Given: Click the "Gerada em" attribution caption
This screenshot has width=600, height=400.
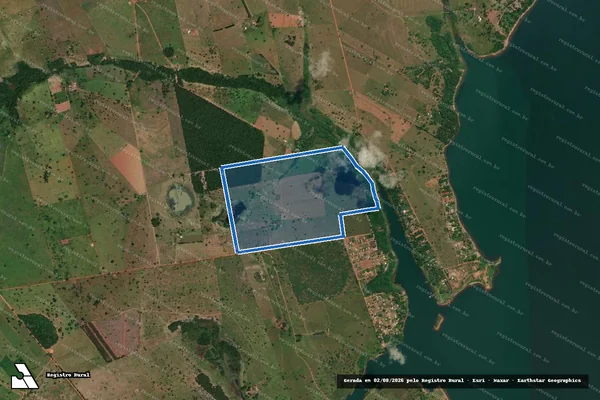Looking at the screenshot, I should 462,380.
